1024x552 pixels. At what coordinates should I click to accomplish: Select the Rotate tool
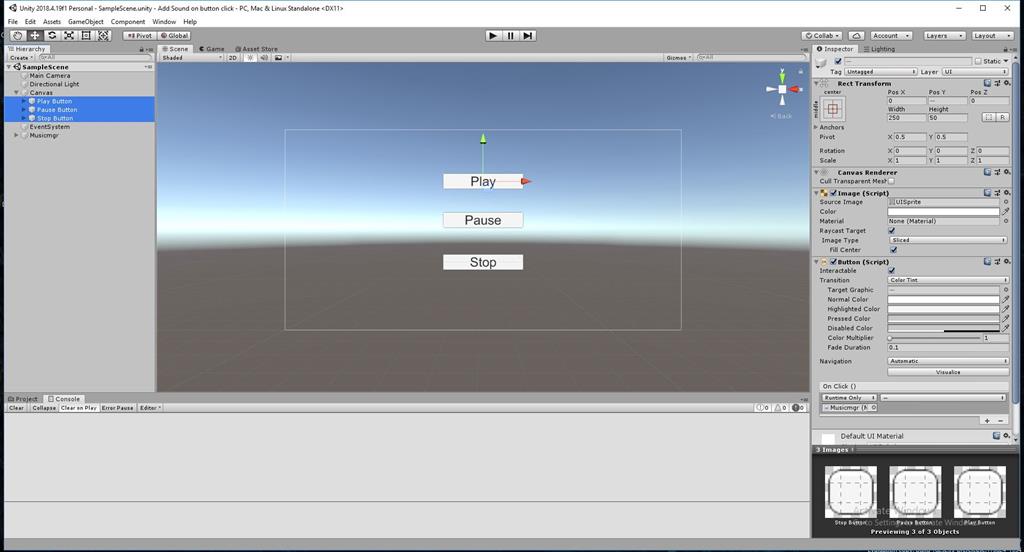coord(52,35)
